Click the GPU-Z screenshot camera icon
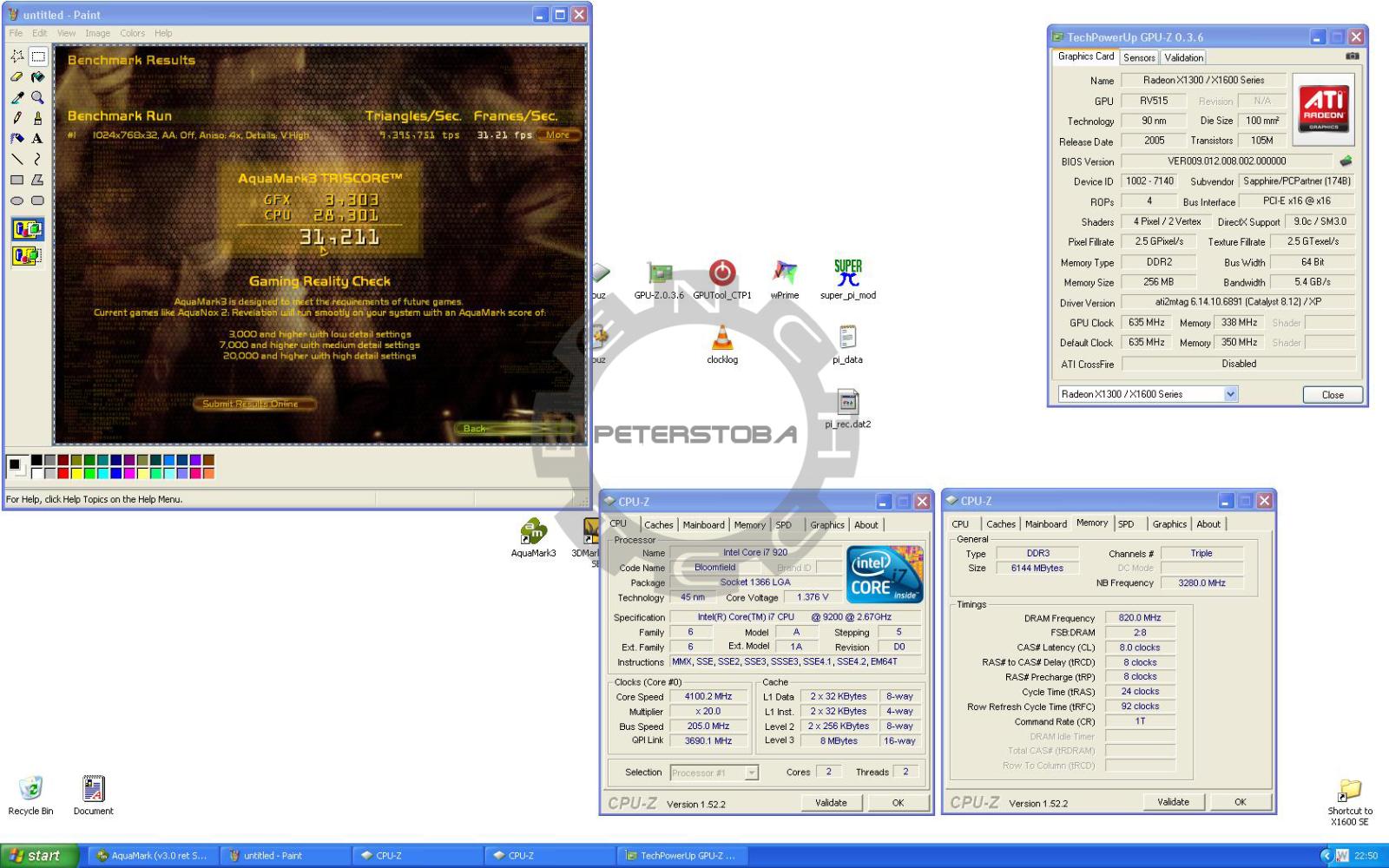 [x=1352, y=56]
